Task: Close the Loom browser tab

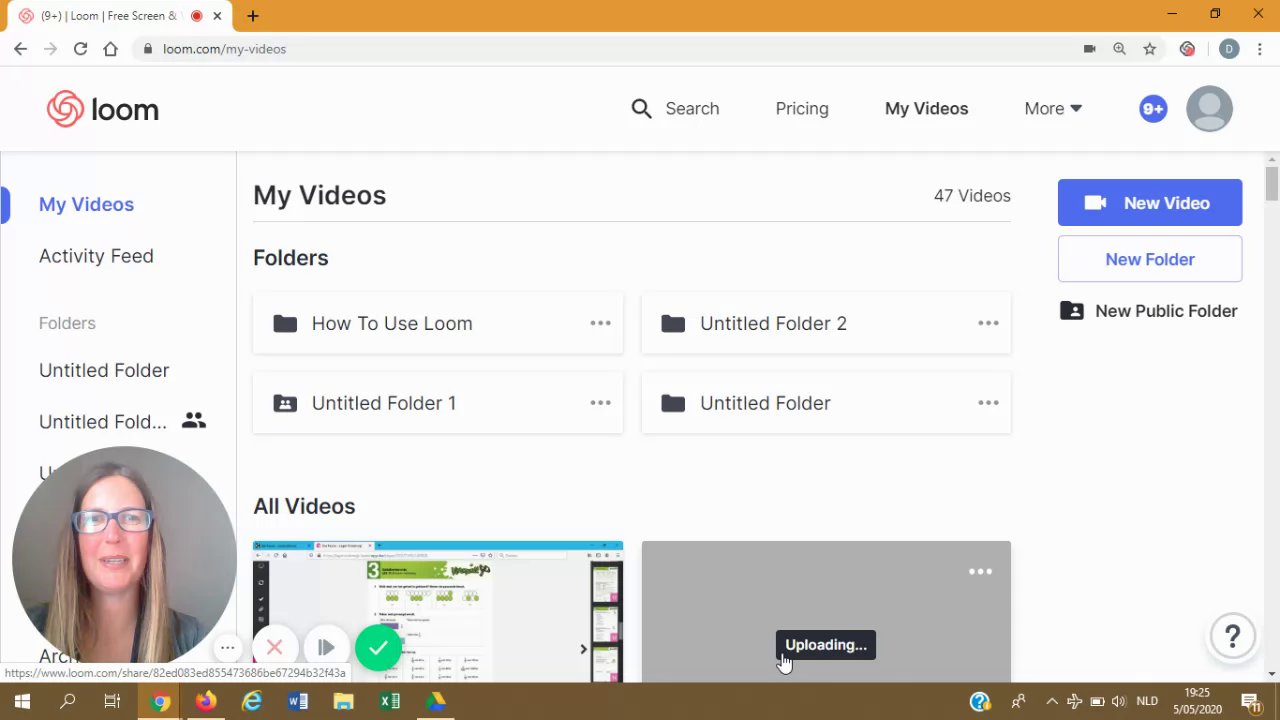Action: [217, 16]
